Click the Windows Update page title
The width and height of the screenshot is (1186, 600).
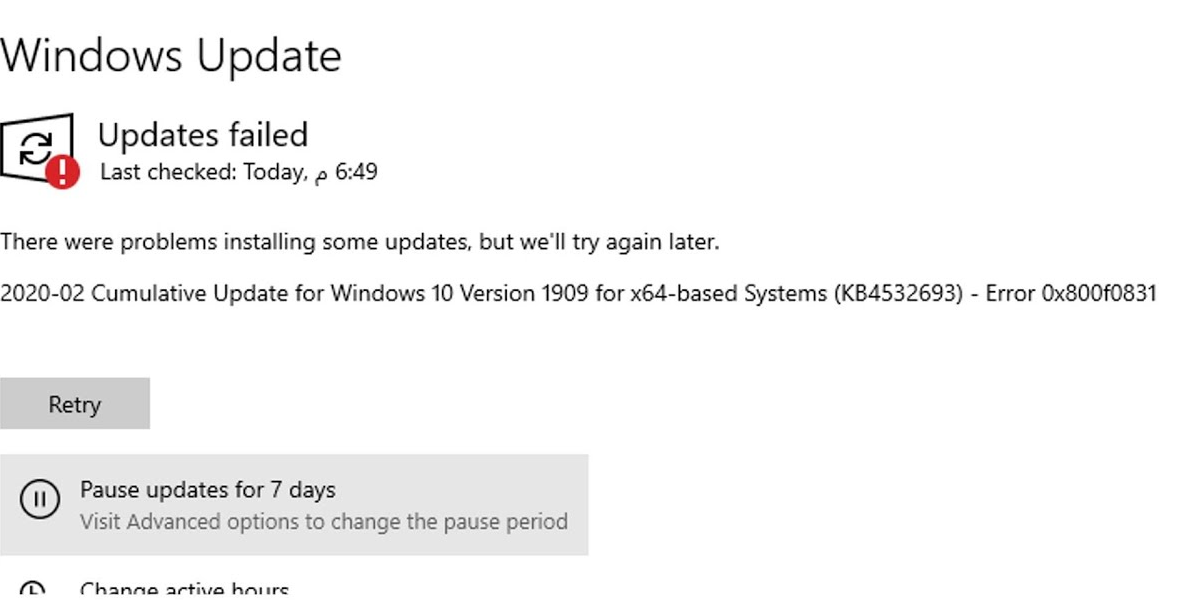click(170, 56)
